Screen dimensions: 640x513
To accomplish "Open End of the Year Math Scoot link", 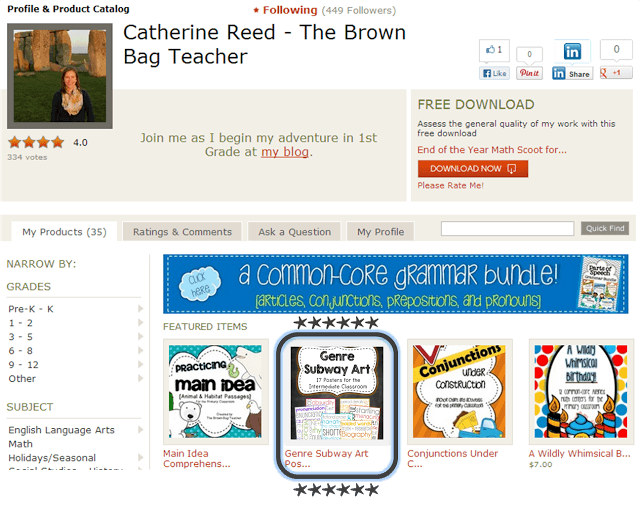I will (491, 150).
